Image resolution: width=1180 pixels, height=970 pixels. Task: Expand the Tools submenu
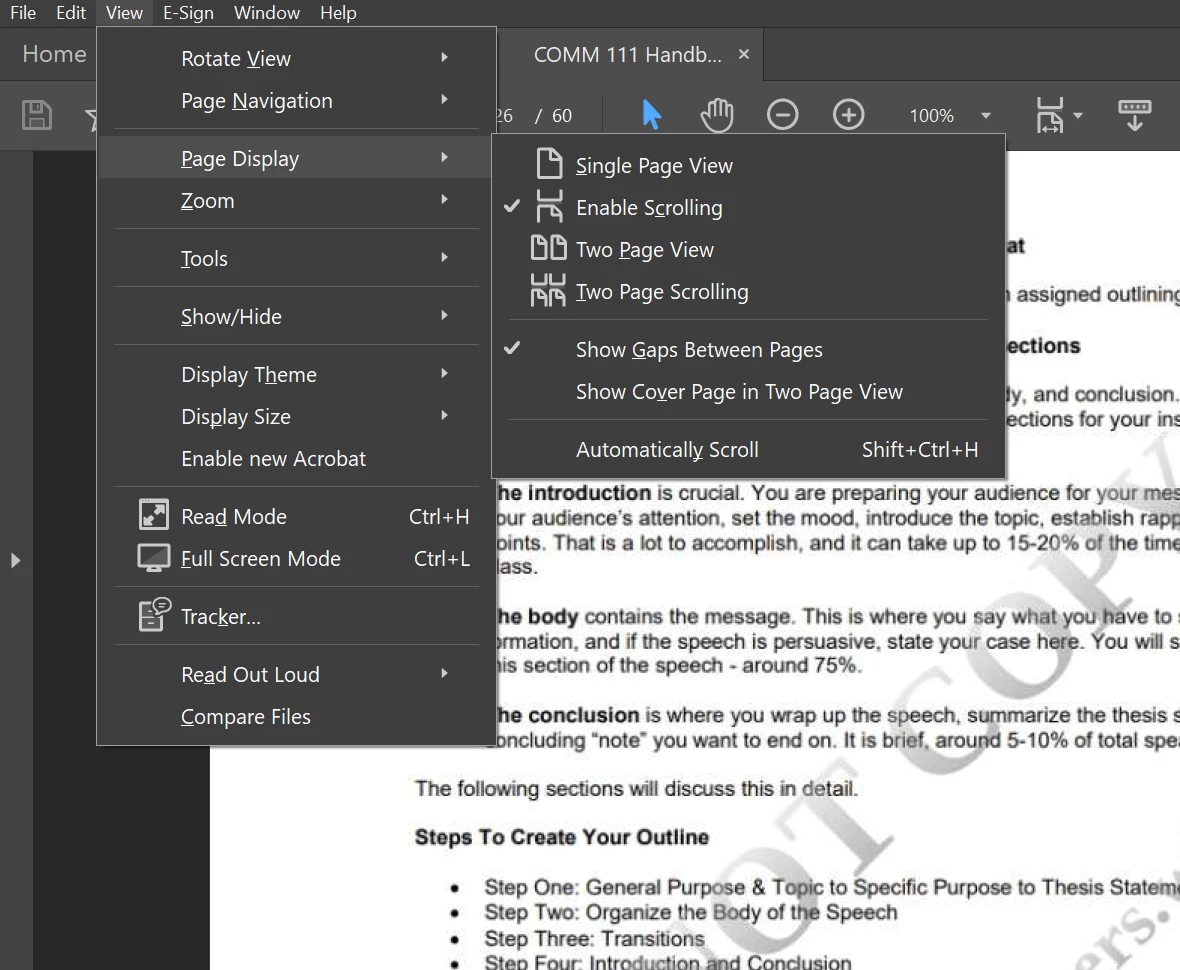tap(297, 258)
